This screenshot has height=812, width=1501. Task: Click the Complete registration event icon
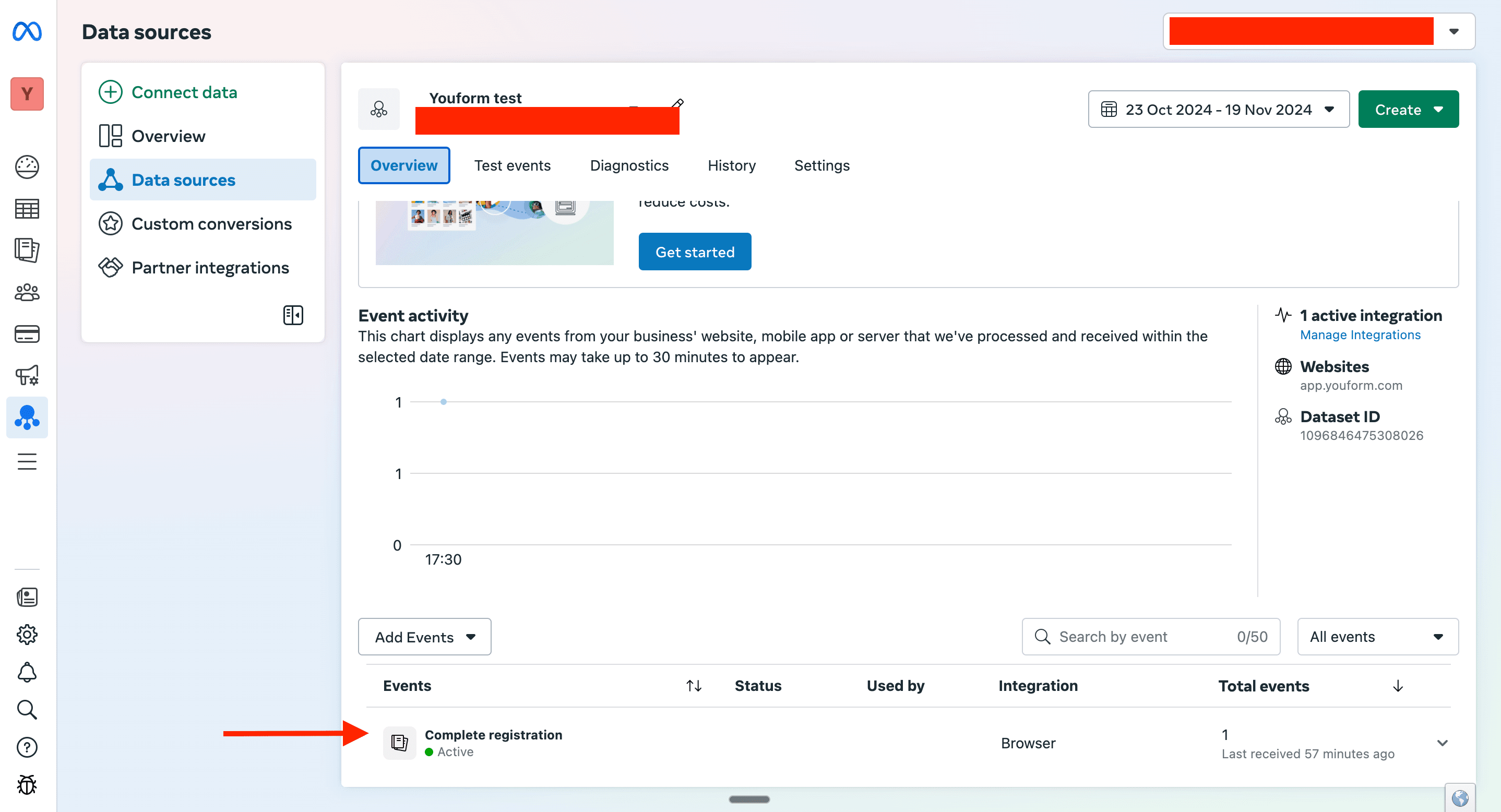click(400, 743)
